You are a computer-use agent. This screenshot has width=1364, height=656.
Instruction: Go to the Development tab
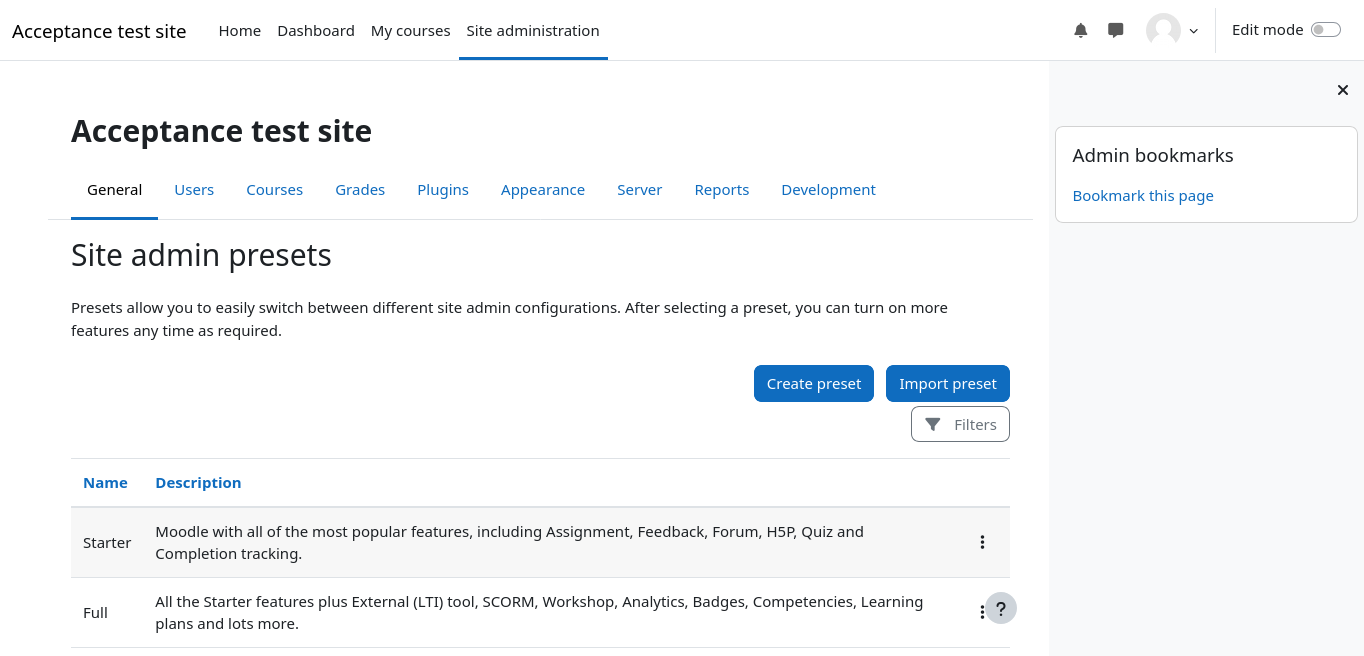(x=828, y=190)
